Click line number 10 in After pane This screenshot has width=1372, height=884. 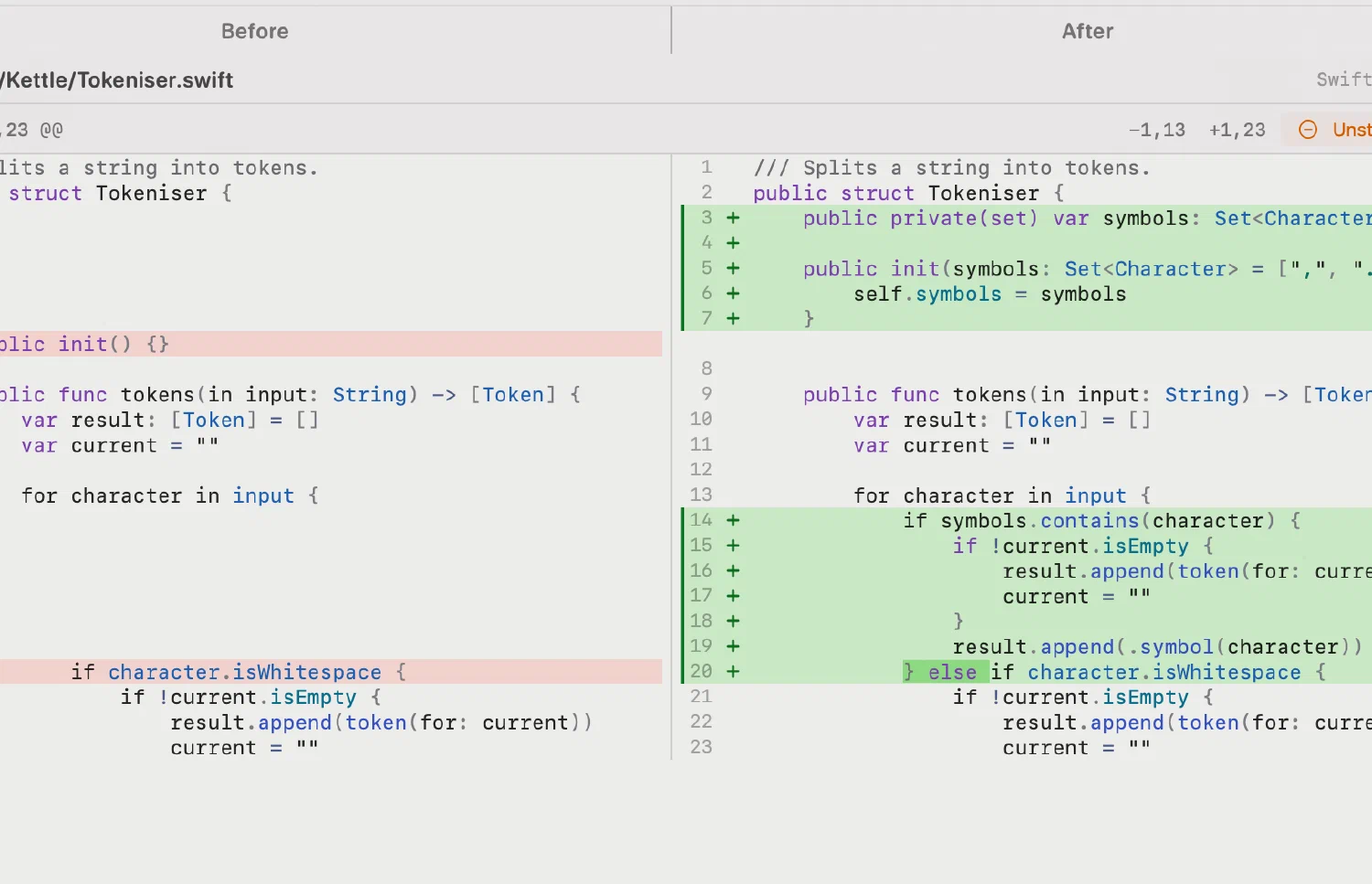[701, 419]
